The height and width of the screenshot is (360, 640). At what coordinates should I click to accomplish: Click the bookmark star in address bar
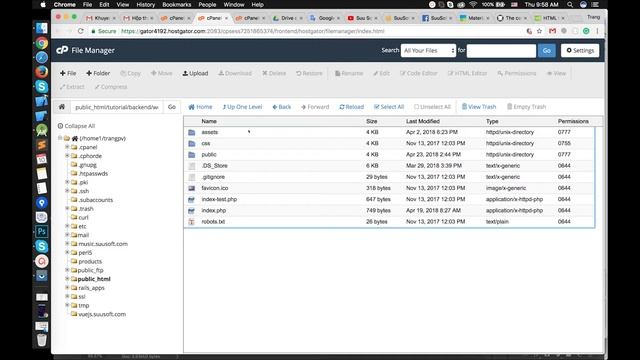click(x=540, y=31)
